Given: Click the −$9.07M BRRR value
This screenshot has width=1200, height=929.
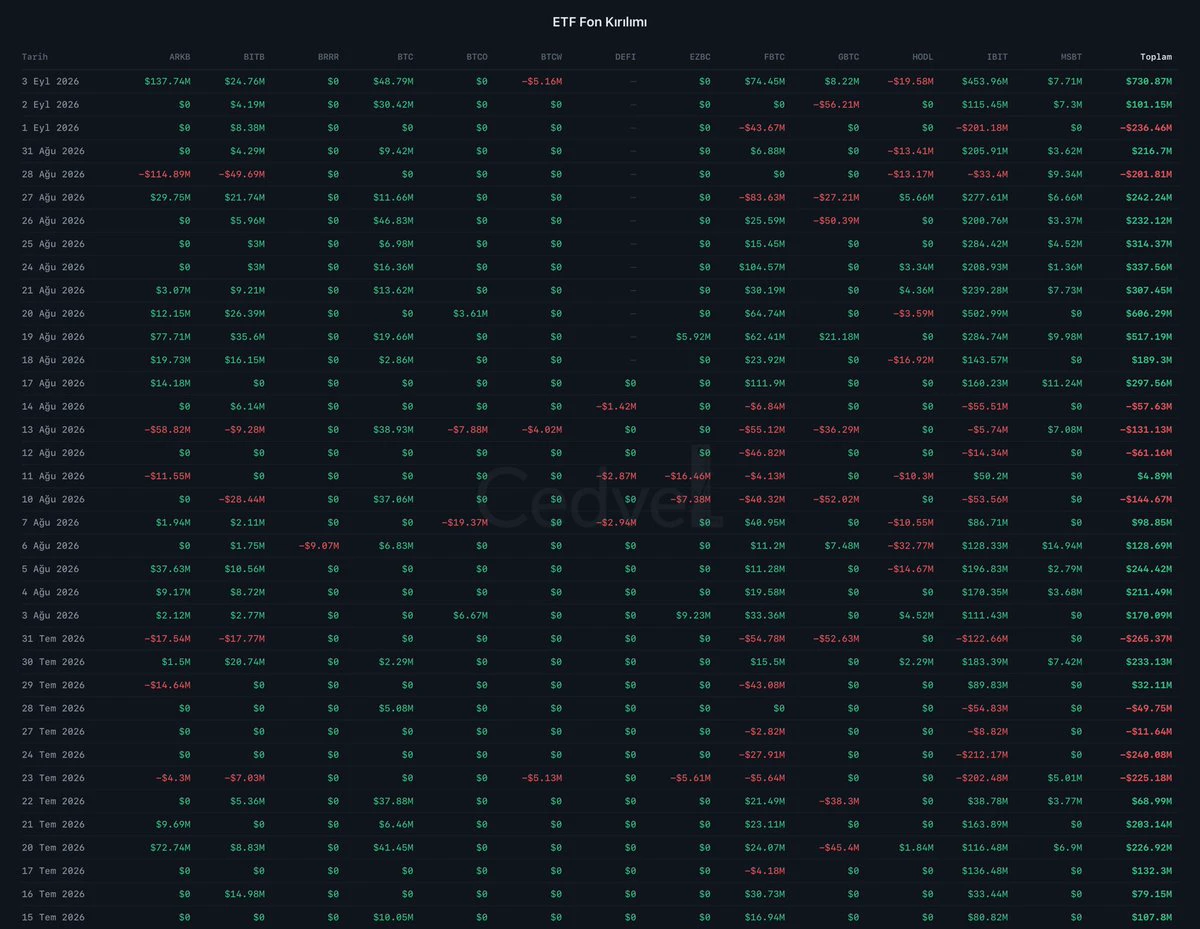Looking at the screenshot, I should [x=319, y=545].
